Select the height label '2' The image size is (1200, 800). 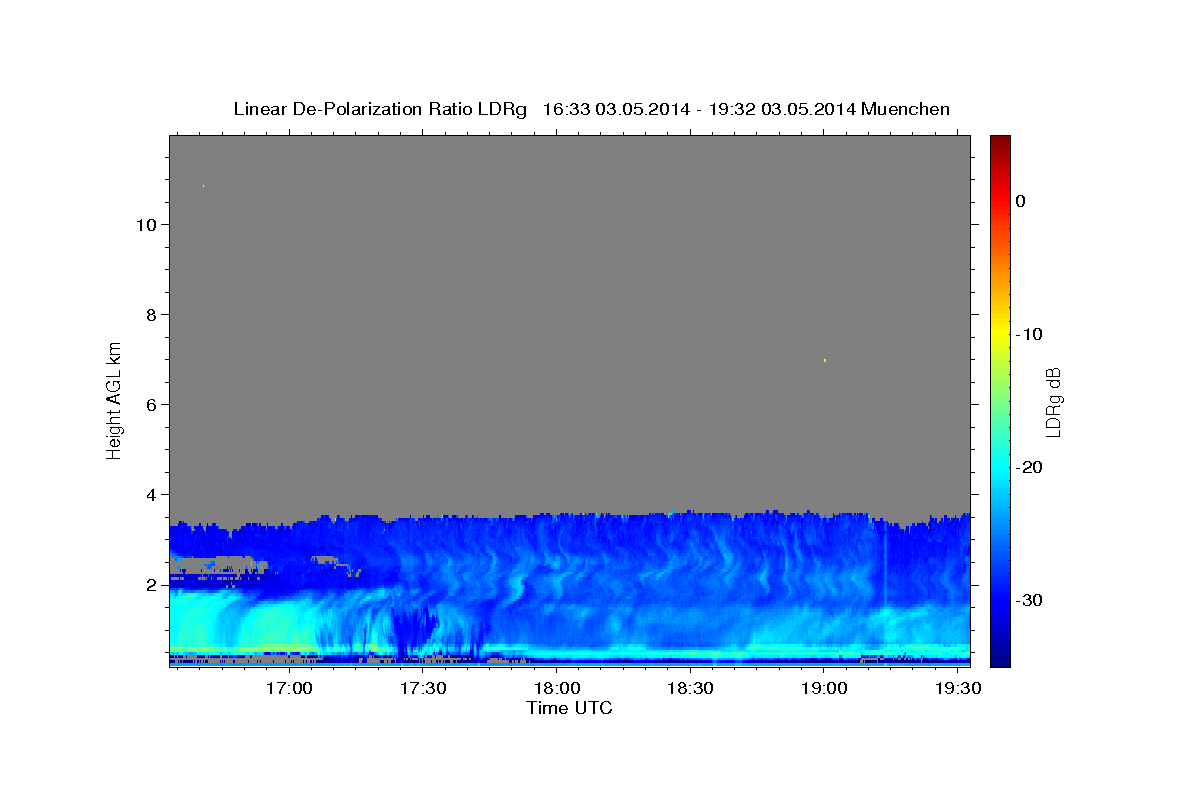(151, 585)
